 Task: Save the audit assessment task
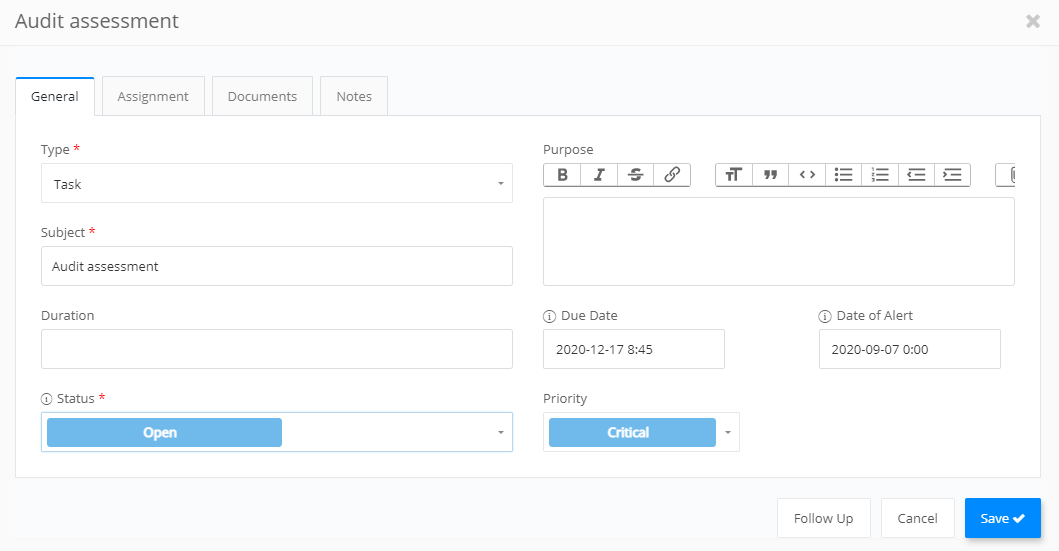pos(1002,518)
